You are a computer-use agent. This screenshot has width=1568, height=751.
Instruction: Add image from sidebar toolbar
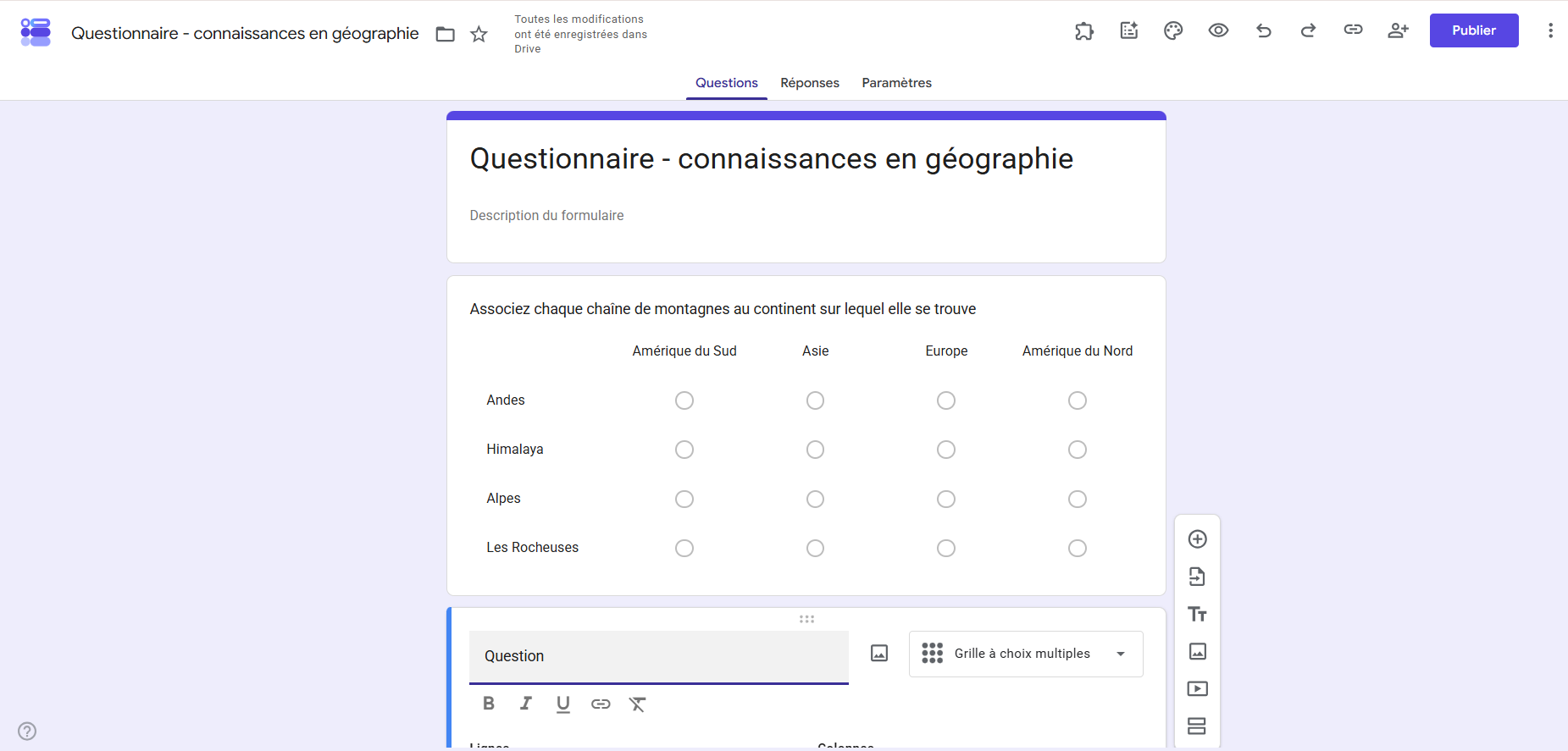pos(1197,651)
